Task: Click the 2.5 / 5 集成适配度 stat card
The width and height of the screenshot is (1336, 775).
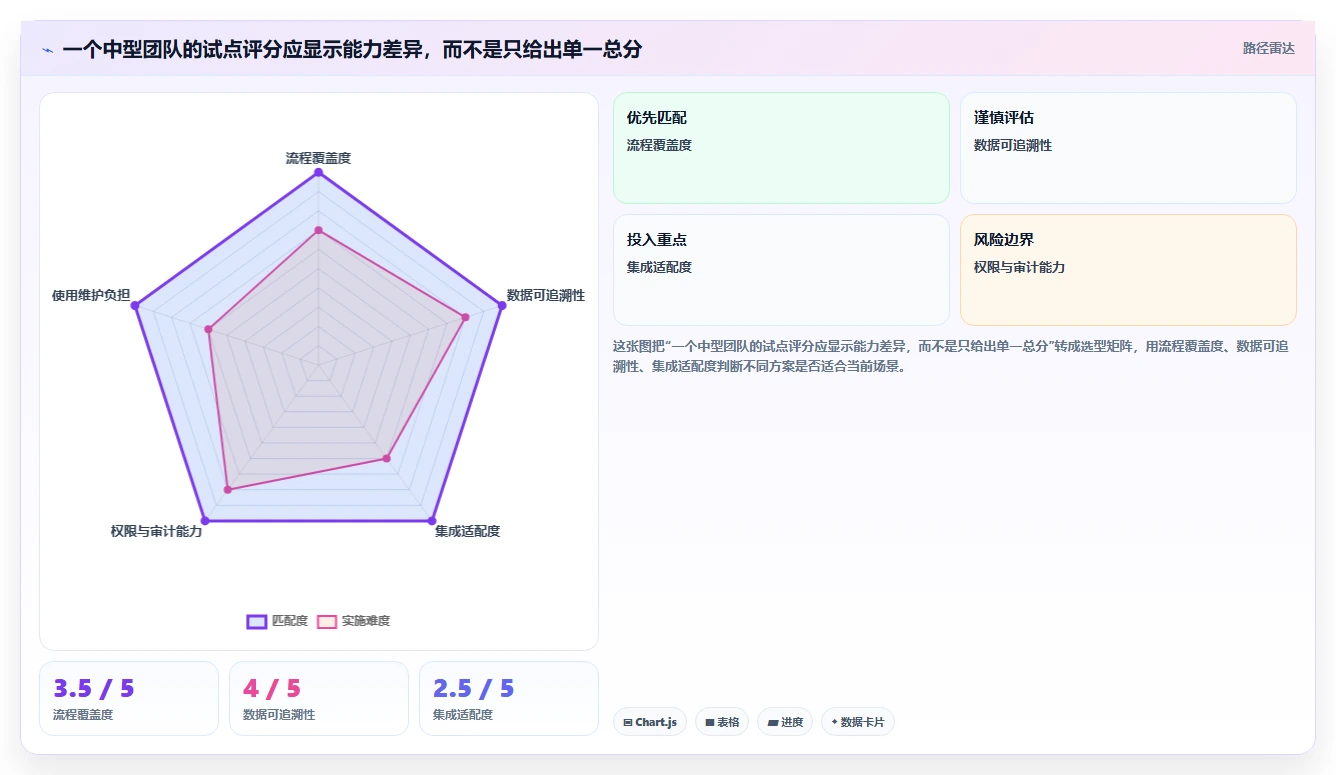Action: (509, 698)
